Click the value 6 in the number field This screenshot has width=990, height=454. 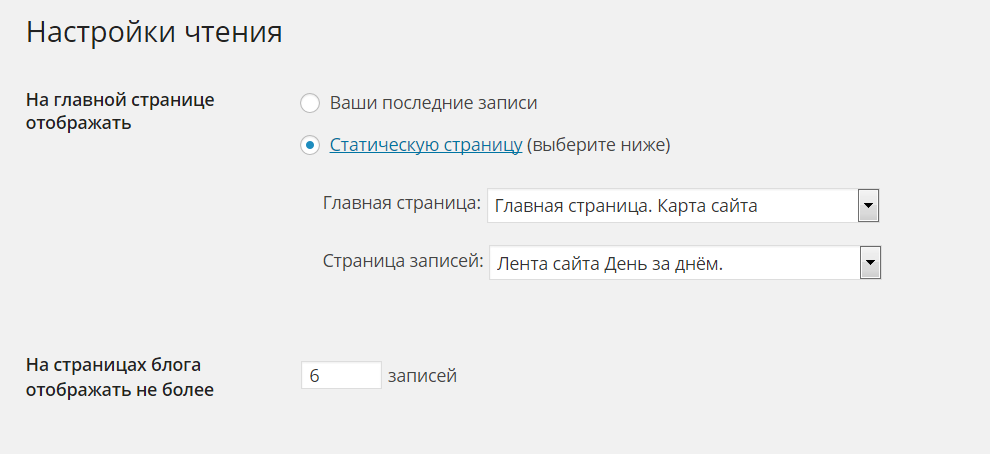coord(315,376)
